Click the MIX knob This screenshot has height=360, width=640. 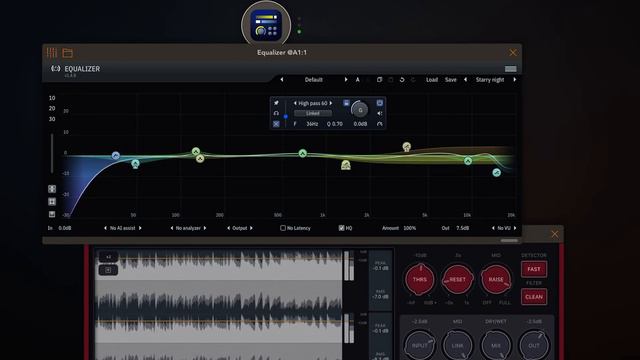496,345
